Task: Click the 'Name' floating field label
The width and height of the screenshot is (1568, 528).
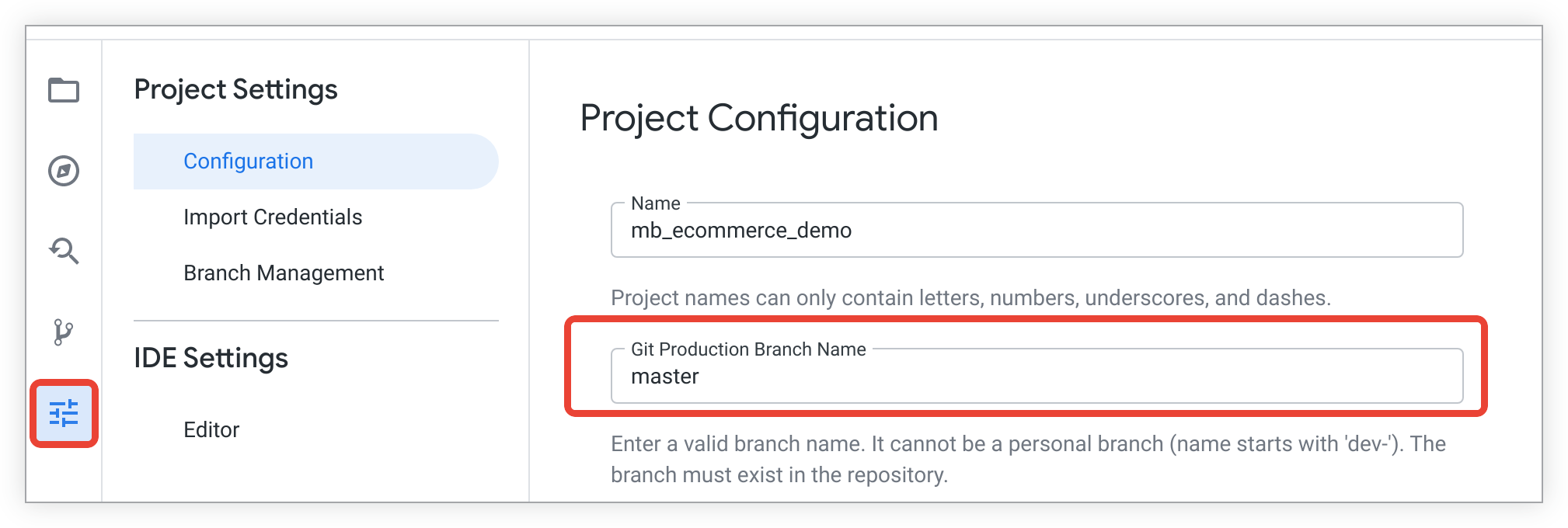Action: click(x=655, y=203)
